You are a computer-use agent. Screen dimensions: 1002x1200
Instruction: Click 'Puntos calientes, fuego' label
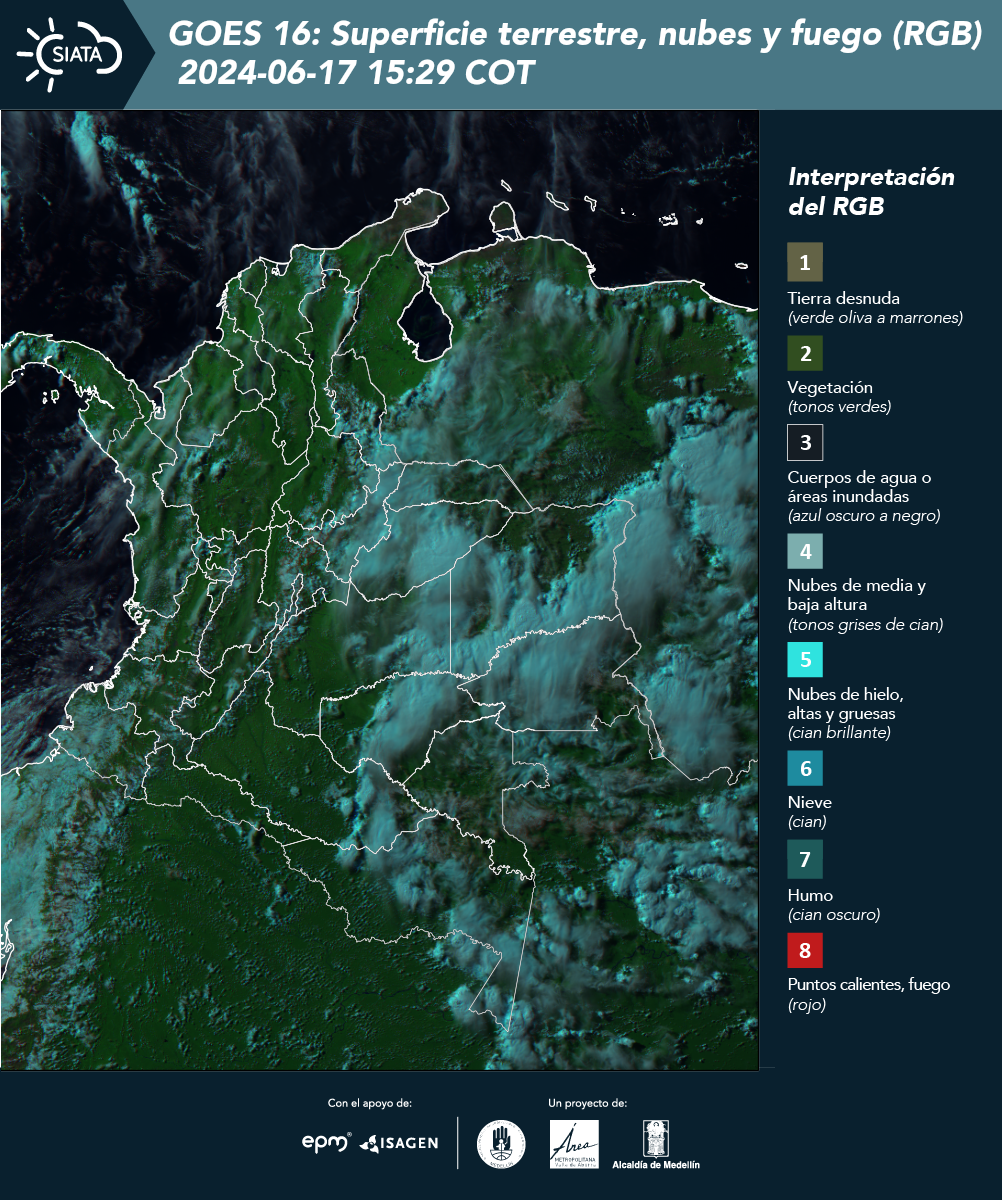[869, 984]
